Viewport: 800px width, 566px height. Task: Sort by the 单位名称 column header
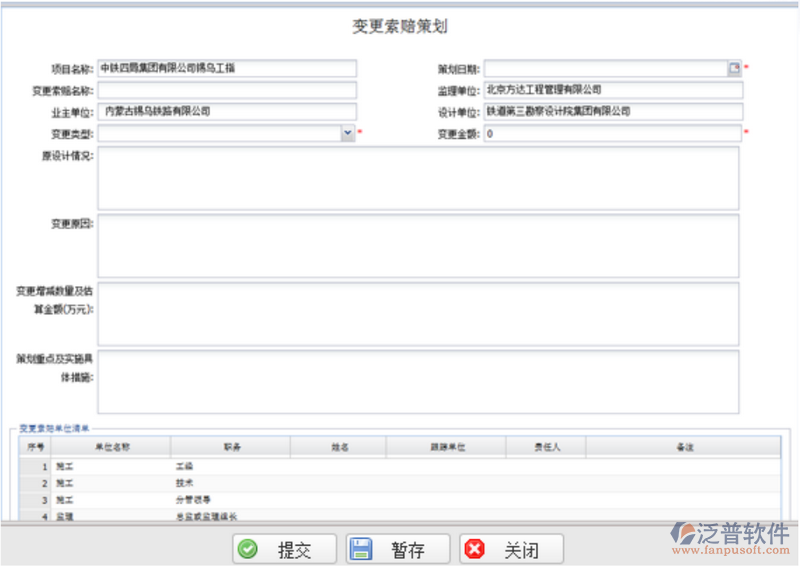(x=111, y=447)
